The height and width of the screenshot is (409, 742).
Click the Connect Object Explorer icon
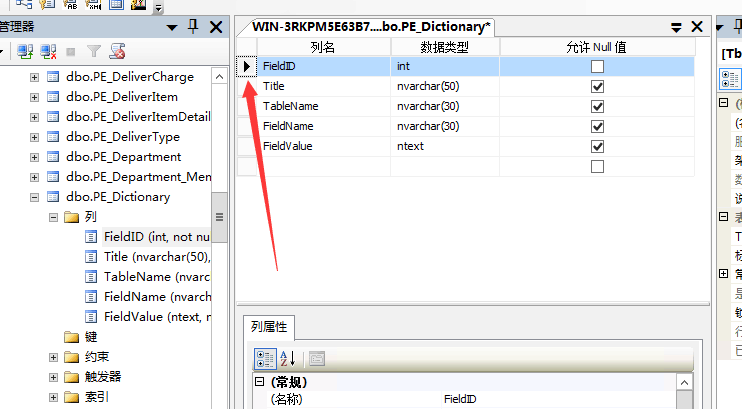(x=24, y=50)
